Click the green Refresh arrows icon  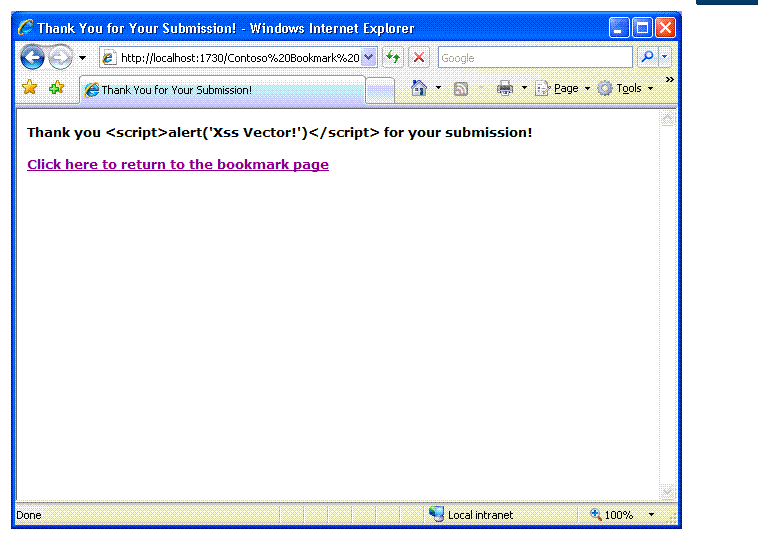point(393,58)
